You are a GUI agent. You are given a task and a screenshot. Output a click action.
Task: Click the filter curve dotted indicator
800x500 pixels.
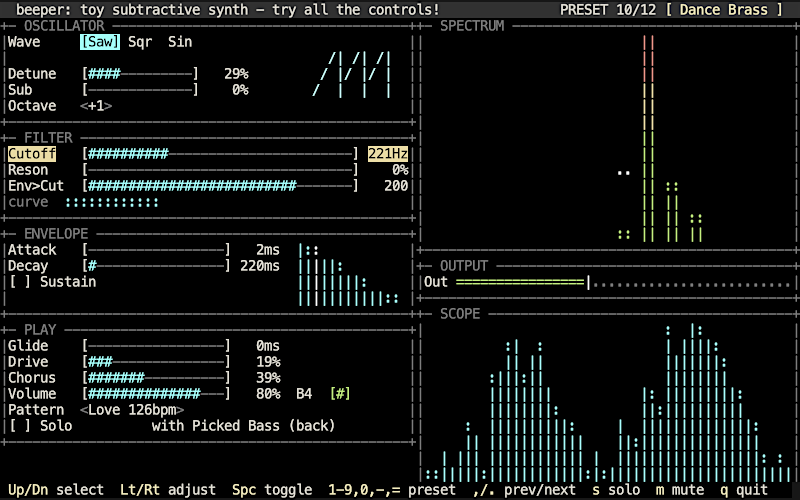112,203
